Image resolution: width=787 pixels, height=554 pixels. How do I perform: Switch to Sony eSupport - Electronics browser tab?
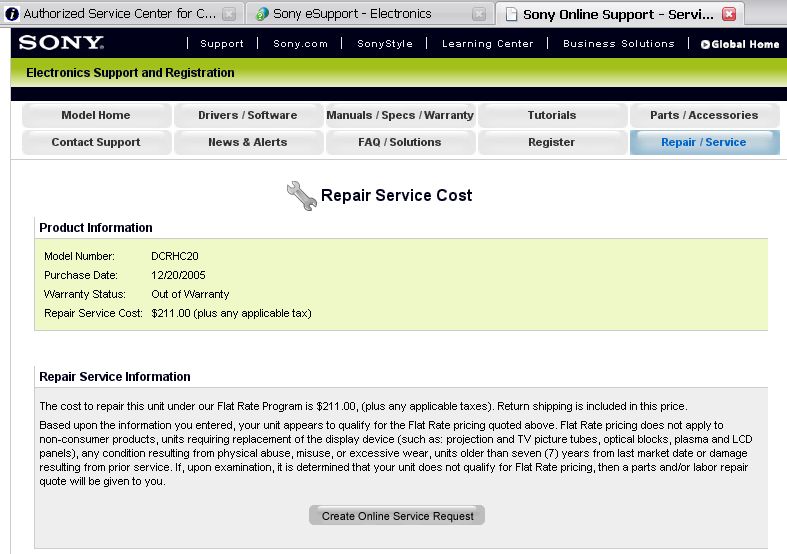tap(370, 14)
